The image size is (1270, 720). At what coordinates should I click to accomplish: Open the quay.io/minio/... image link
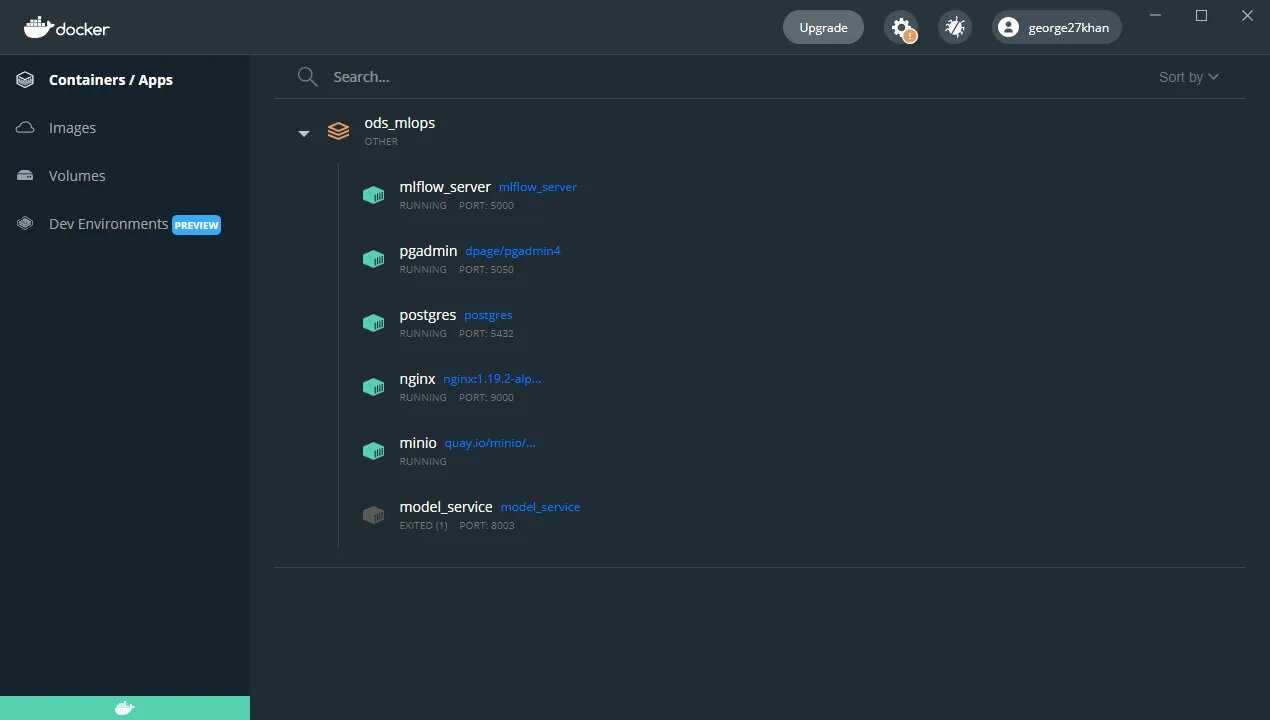tap(490, 443)
